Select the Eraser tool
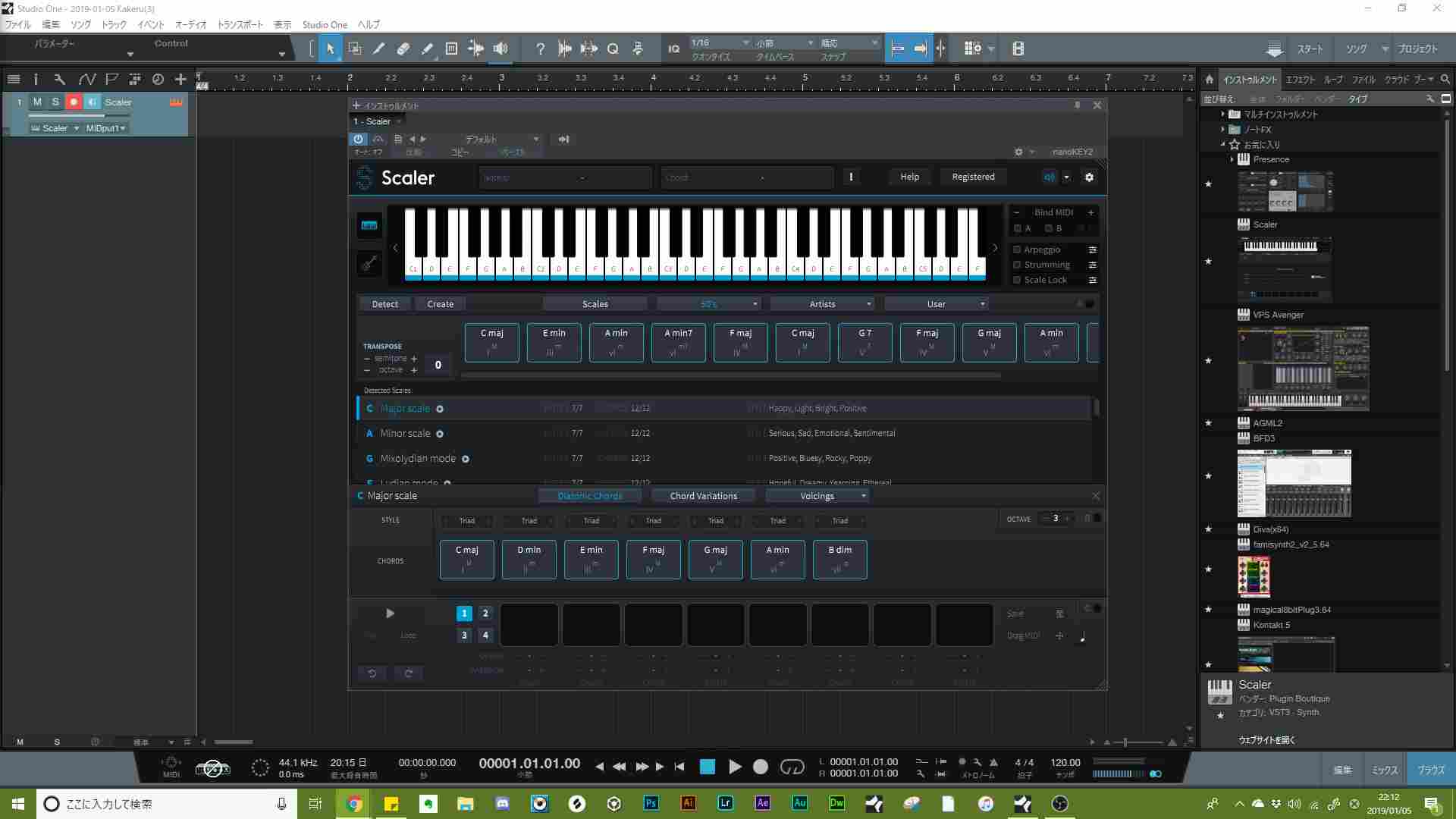The height and width of the screenshot is (819, 1456). click(403, 49)
